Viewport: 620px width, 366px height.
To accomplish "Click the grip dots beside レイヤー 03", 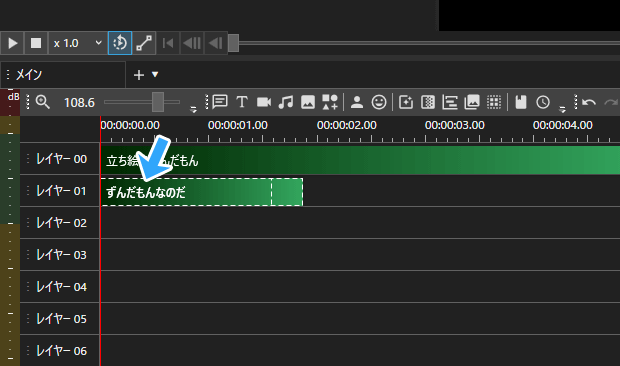I will coord(28,255).
